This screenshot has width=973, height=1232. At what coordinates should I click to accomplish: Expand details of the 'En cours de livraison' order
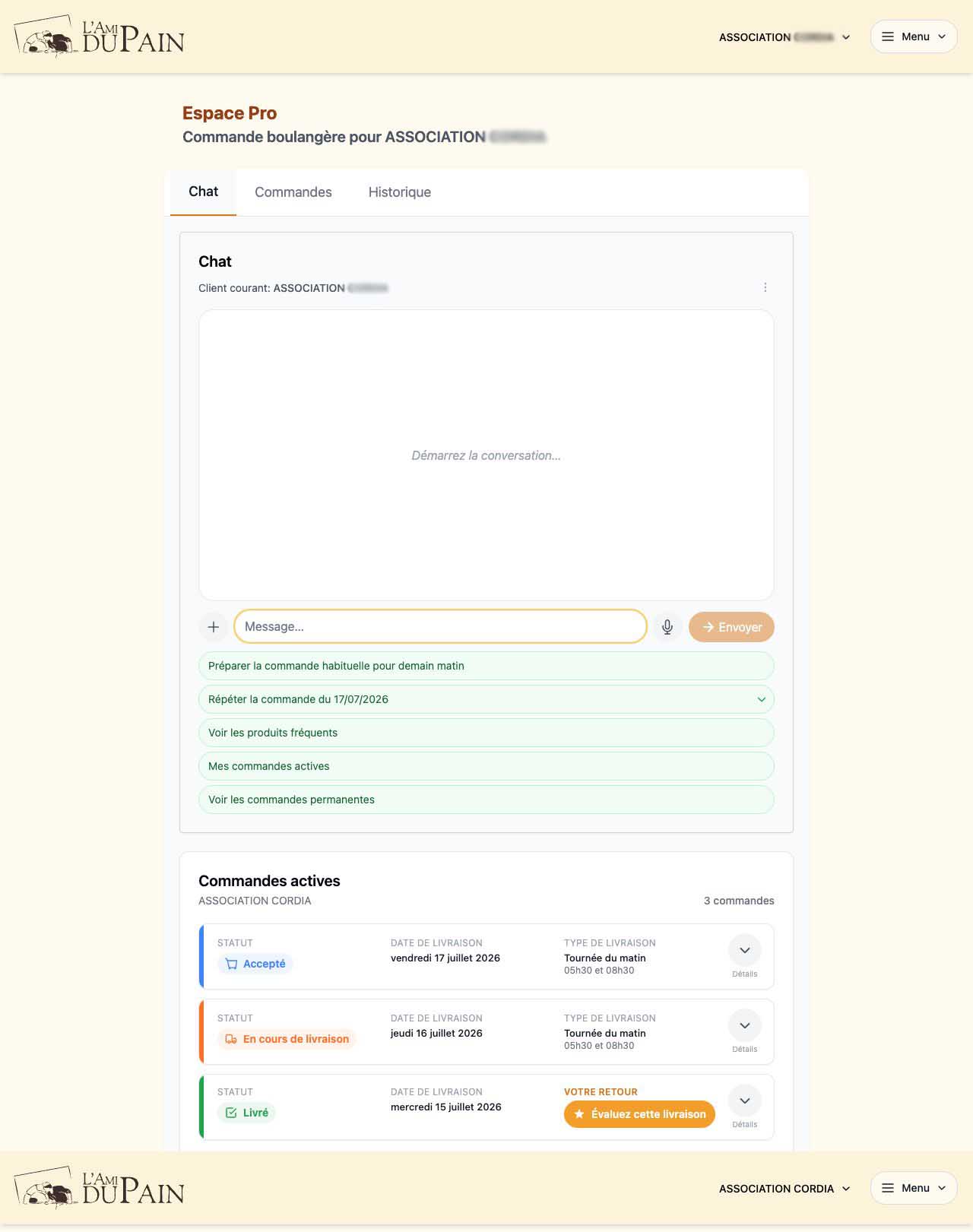click(745, 1025)
